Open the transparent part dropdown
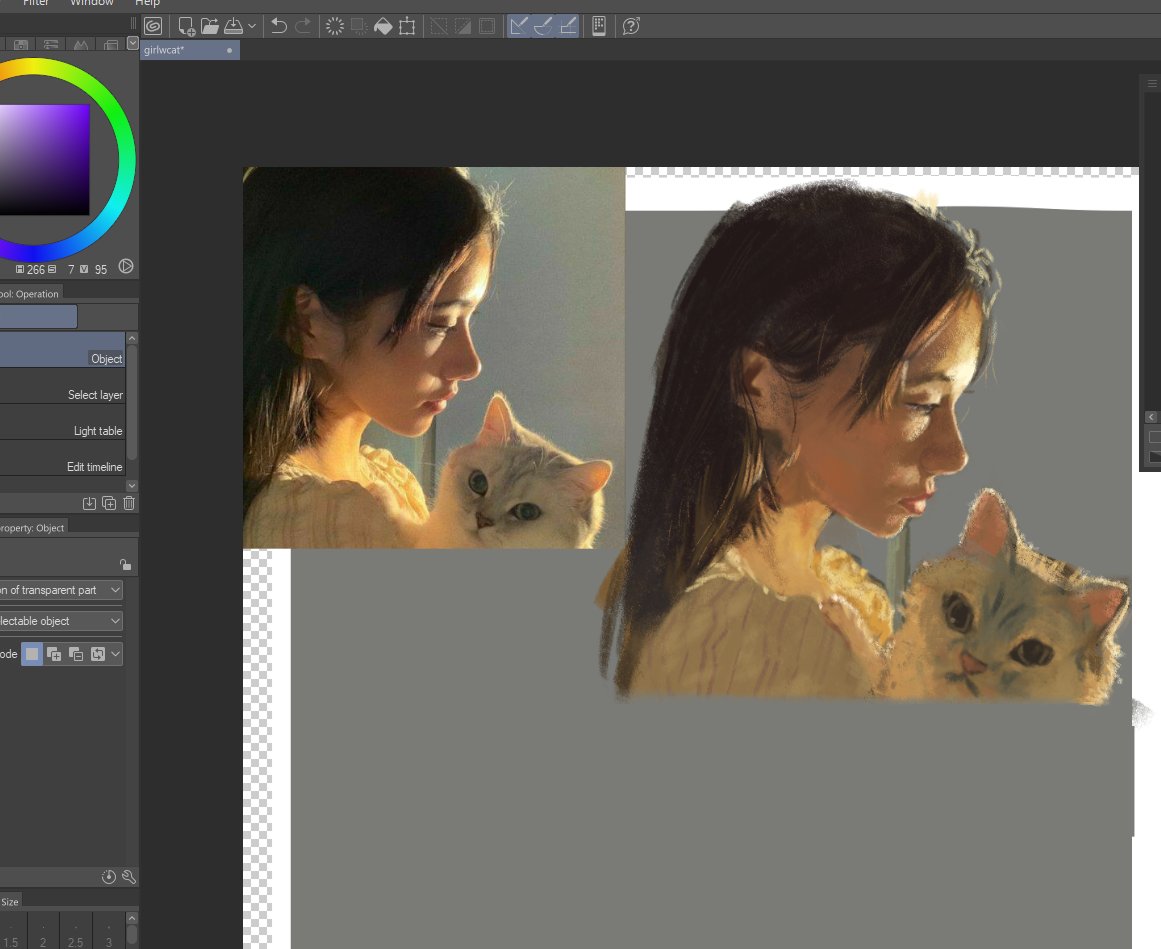The height and width of the screenshot is (949, 1161). tap(61, 590)
